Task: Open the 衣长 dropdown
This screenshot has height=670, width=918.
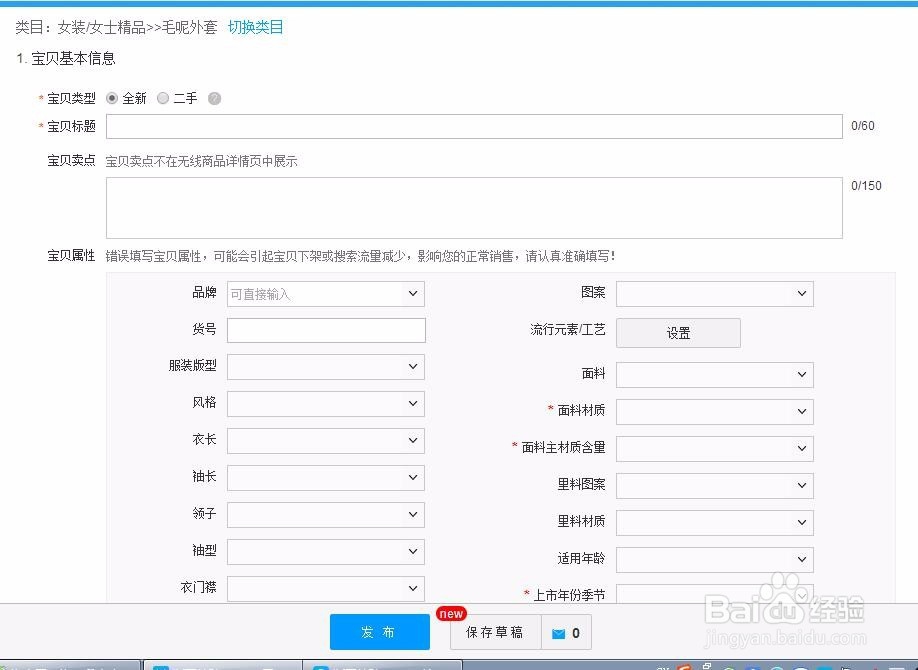Action: pyautogui.click(x=326, y=441)
